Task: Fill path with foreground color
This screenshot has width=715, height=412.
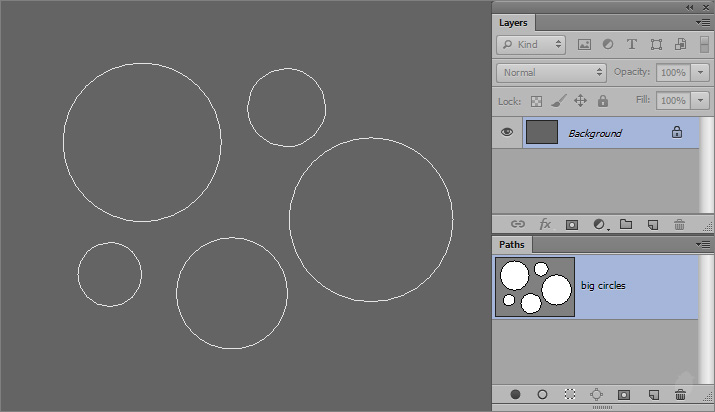Action: tap(516, 395)
